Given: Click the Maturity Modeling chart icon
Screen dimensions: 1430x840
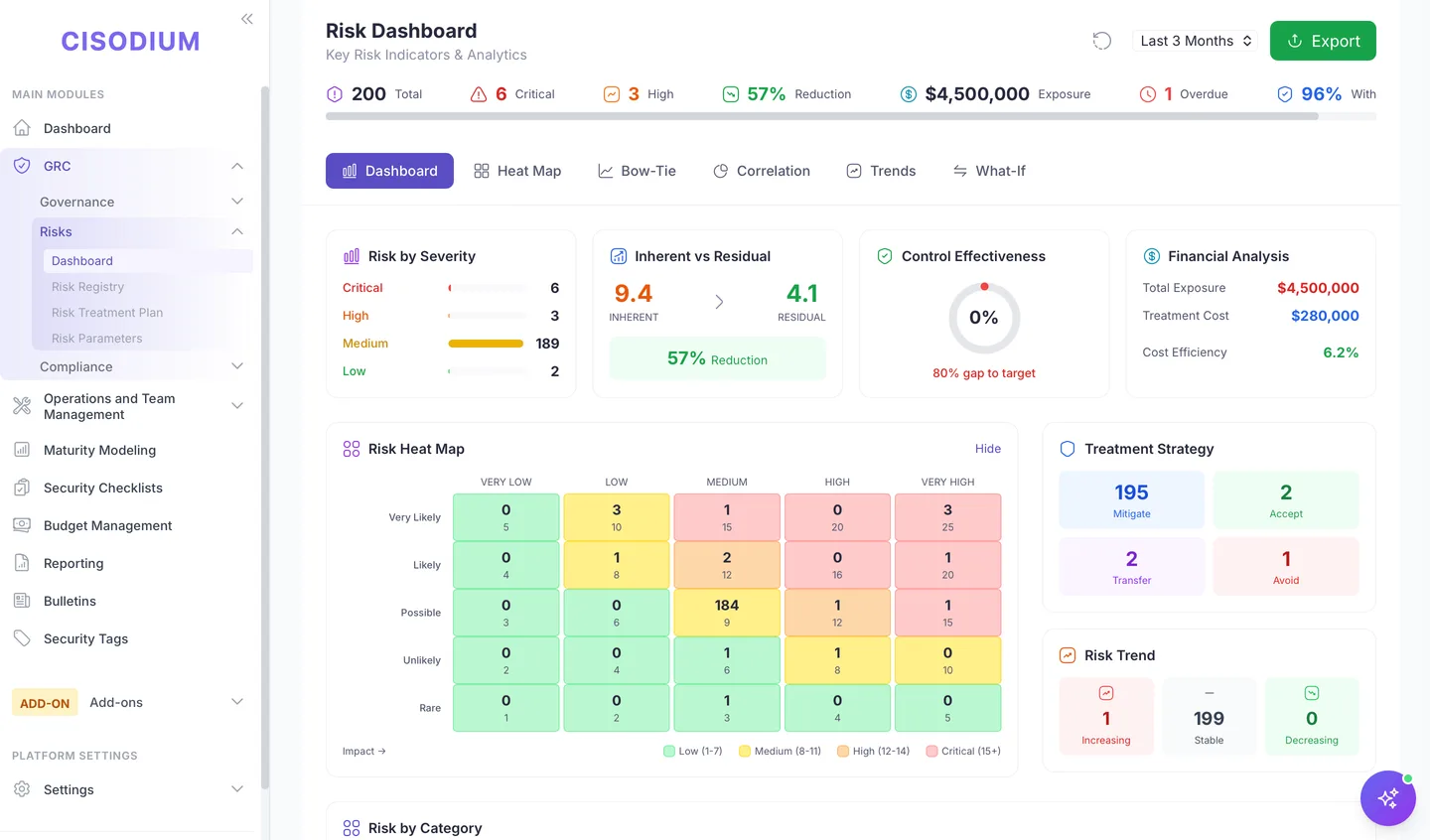Looking at the screenshot, I should (22, 450).
